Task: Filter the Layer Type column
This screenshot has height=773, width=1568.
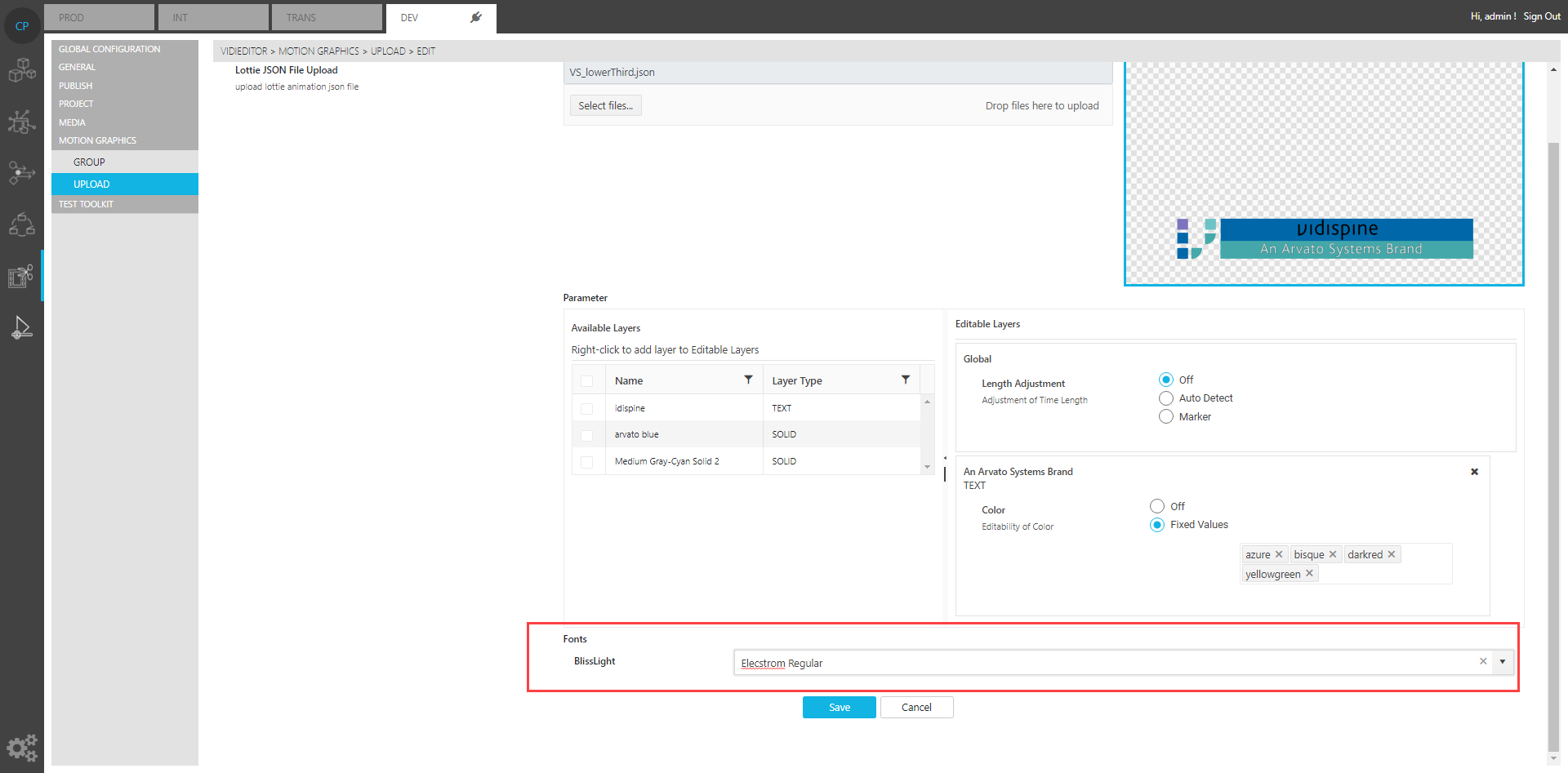Action: [905, 380]
